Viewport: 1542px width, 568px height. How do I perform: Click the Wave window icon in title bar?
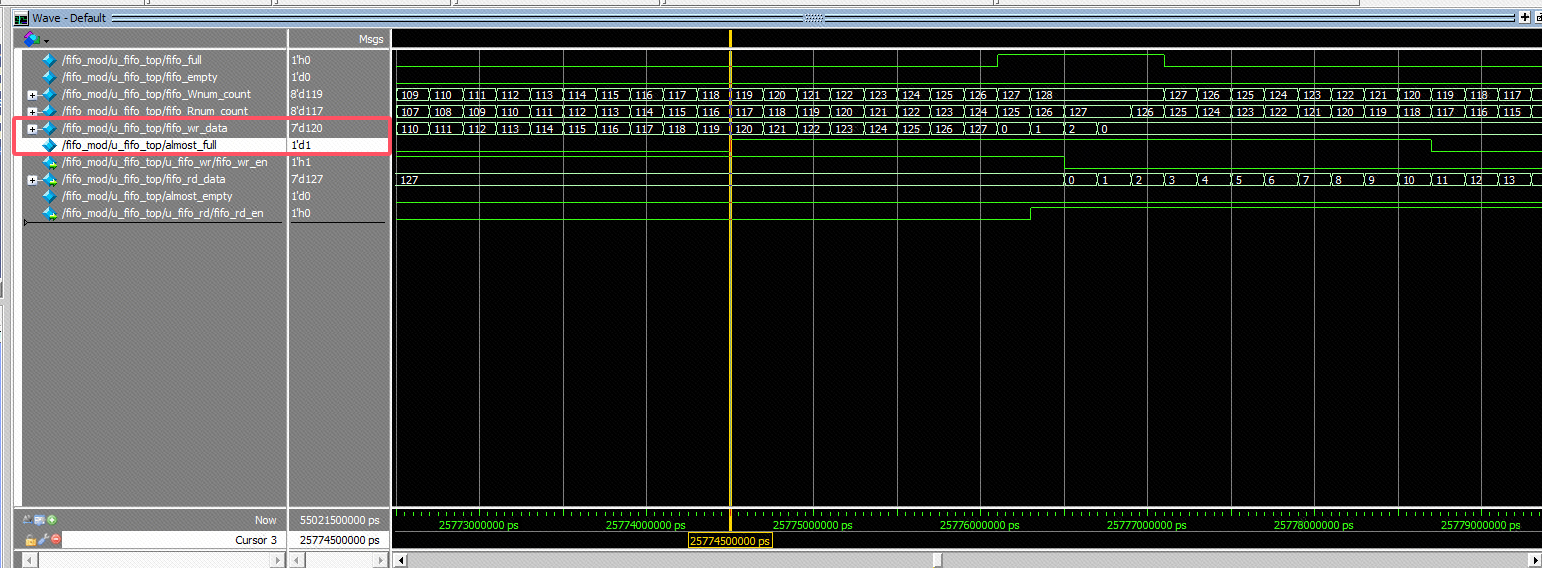(x=20, y=18)
